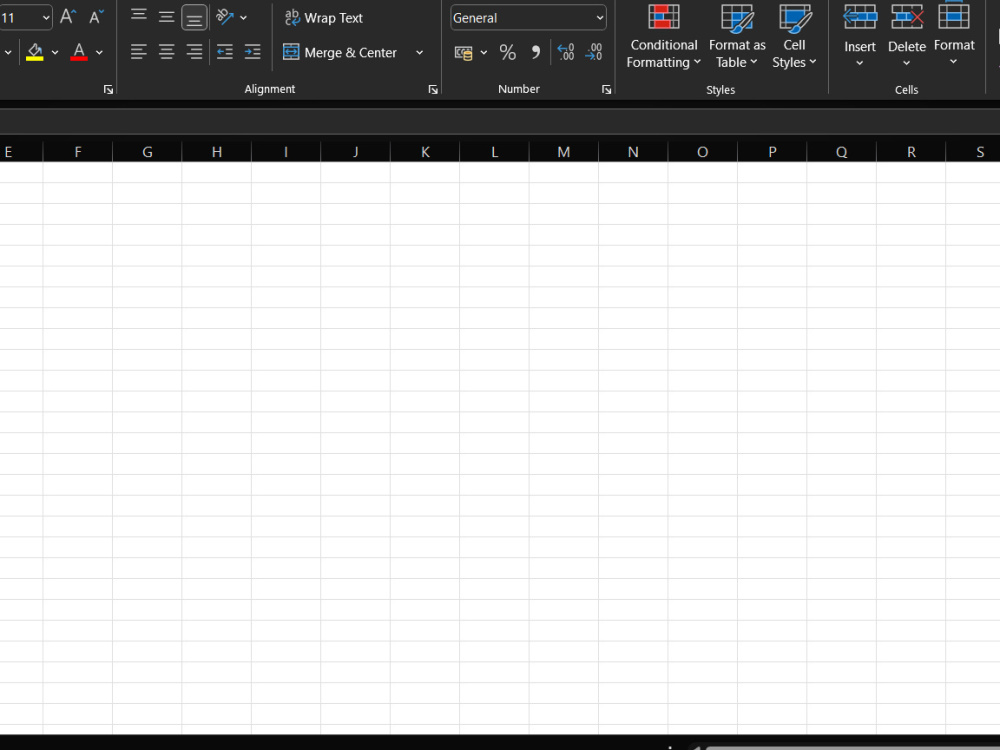This screenshot has width=1000, height=750.
Task: Open the Fill Color dropdown arrow
Action: click(55, 52)
